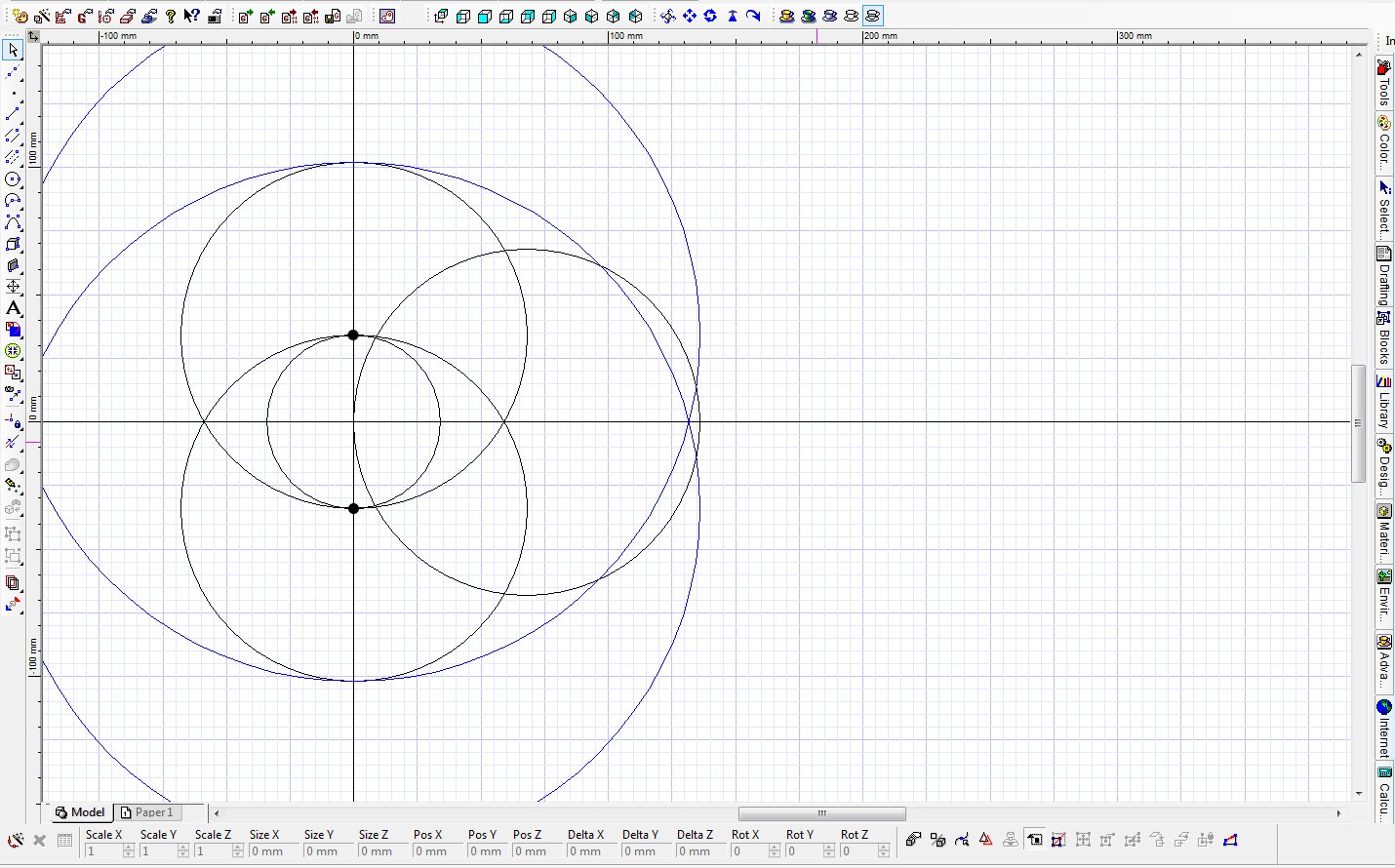Click the scroll right arrow
Image resolution: width=1395 pixels, height=868 pixels.
1338,813
